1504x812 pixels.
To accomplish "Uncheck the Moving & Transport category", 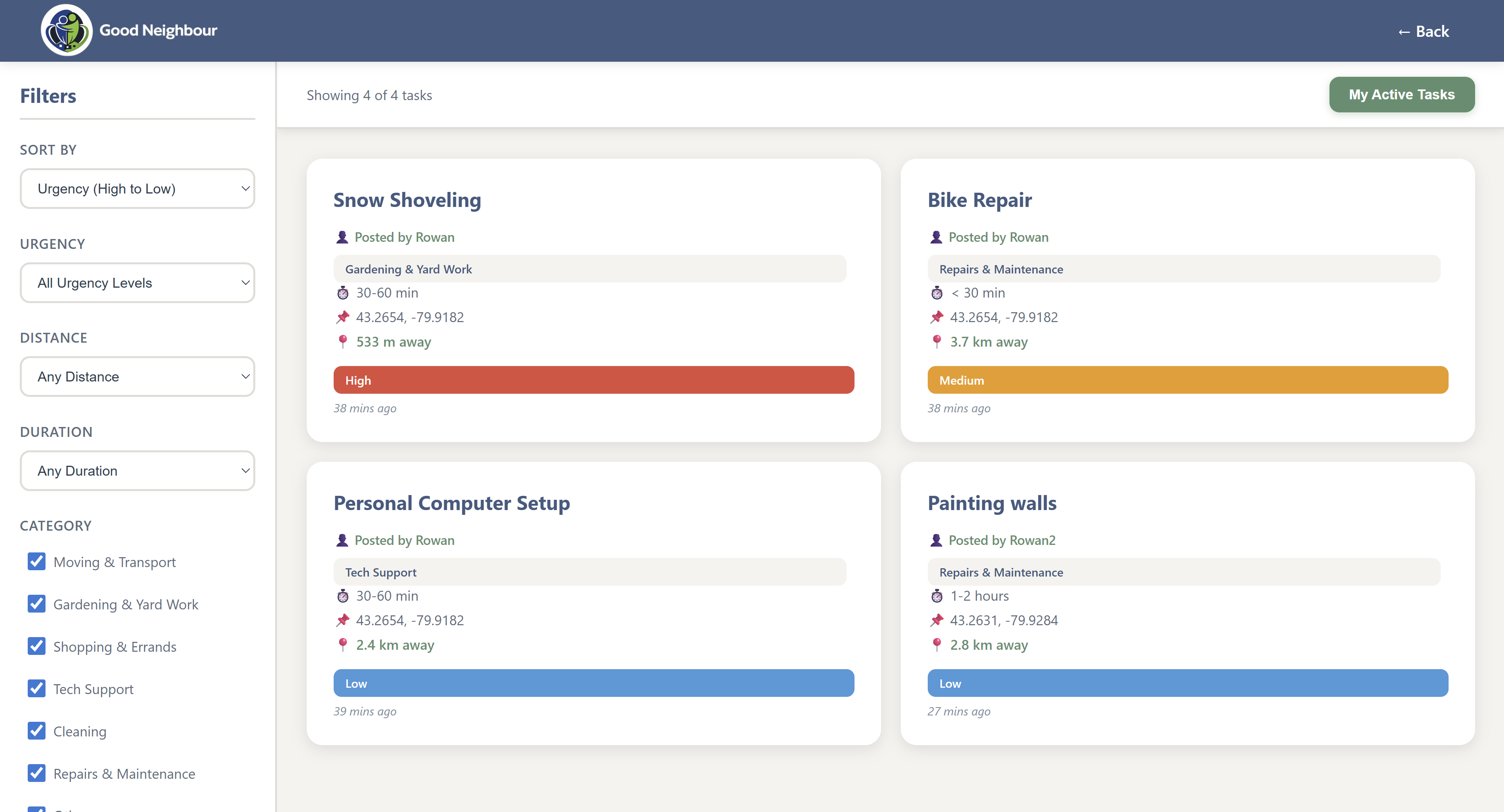I will [37, 562].
